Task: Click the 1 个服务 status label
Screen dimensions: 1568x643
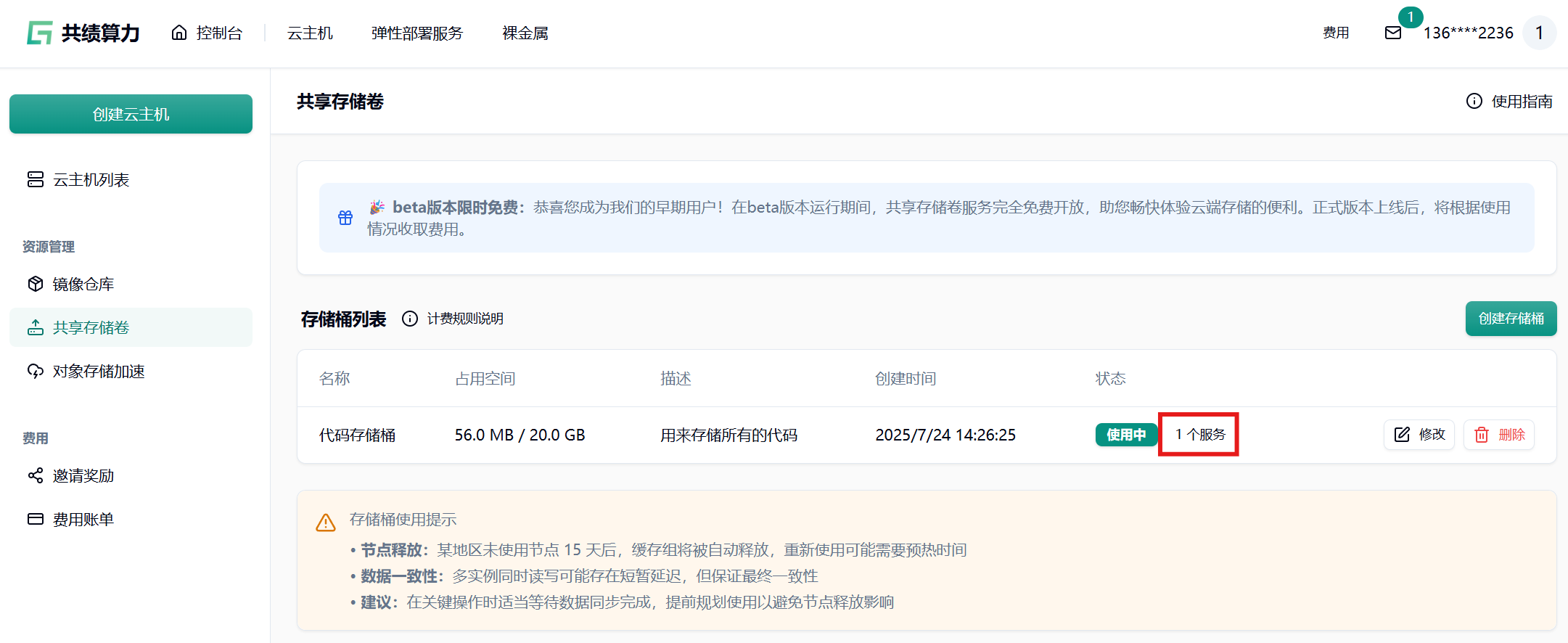Action: pyautogui.click(x=1199, y=435)
